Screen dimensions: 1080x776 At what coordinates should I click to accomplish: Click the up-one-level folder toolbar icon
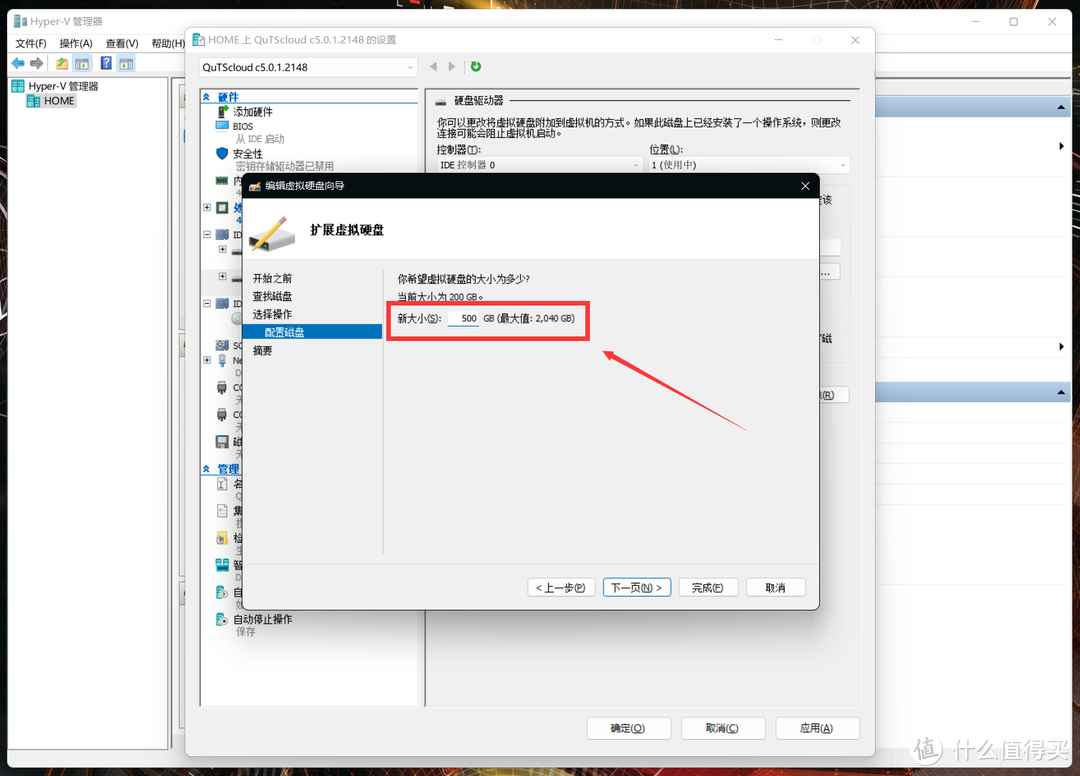(62, 63)
